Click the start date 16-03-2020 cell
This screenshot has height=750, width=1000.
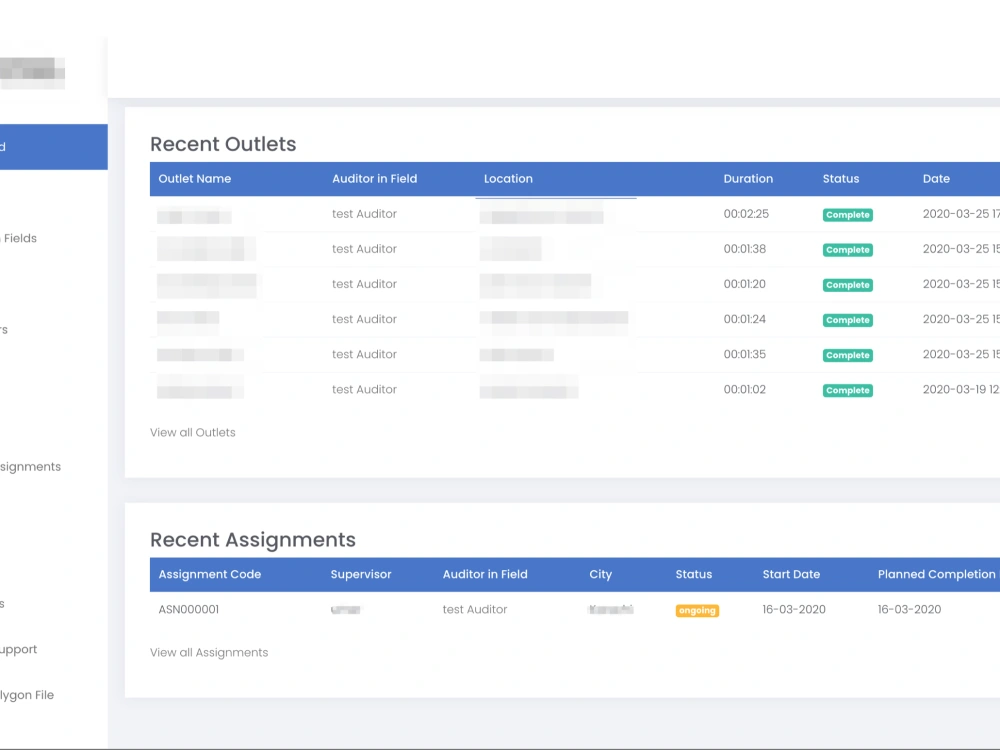pyautogui.click(x=794, y=609)
